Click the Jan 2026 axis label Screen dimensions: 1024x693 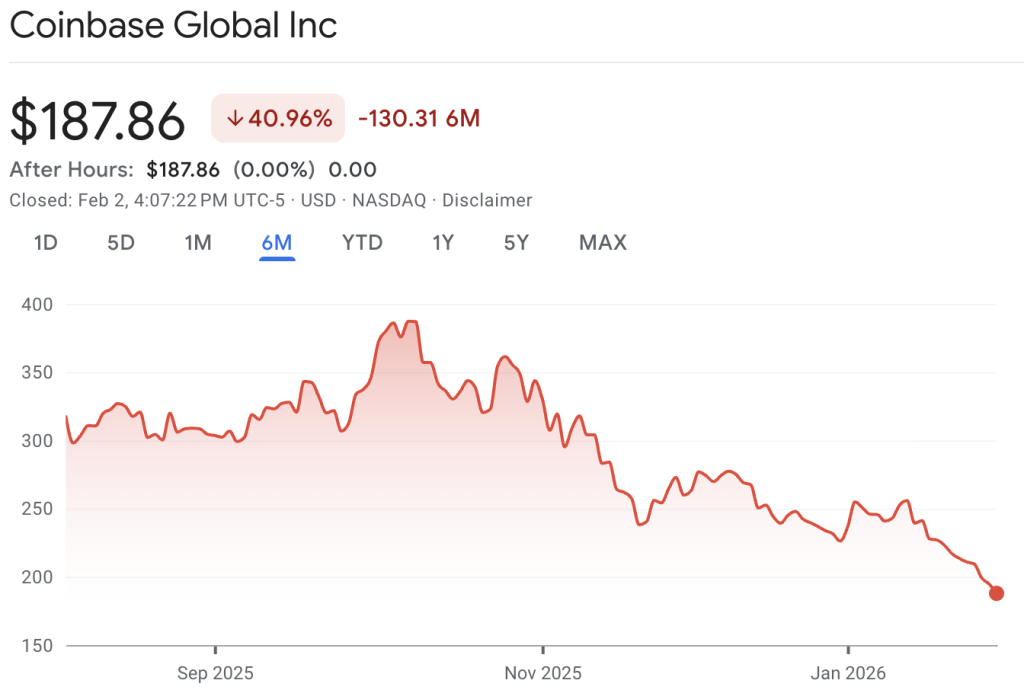[848, 673]
